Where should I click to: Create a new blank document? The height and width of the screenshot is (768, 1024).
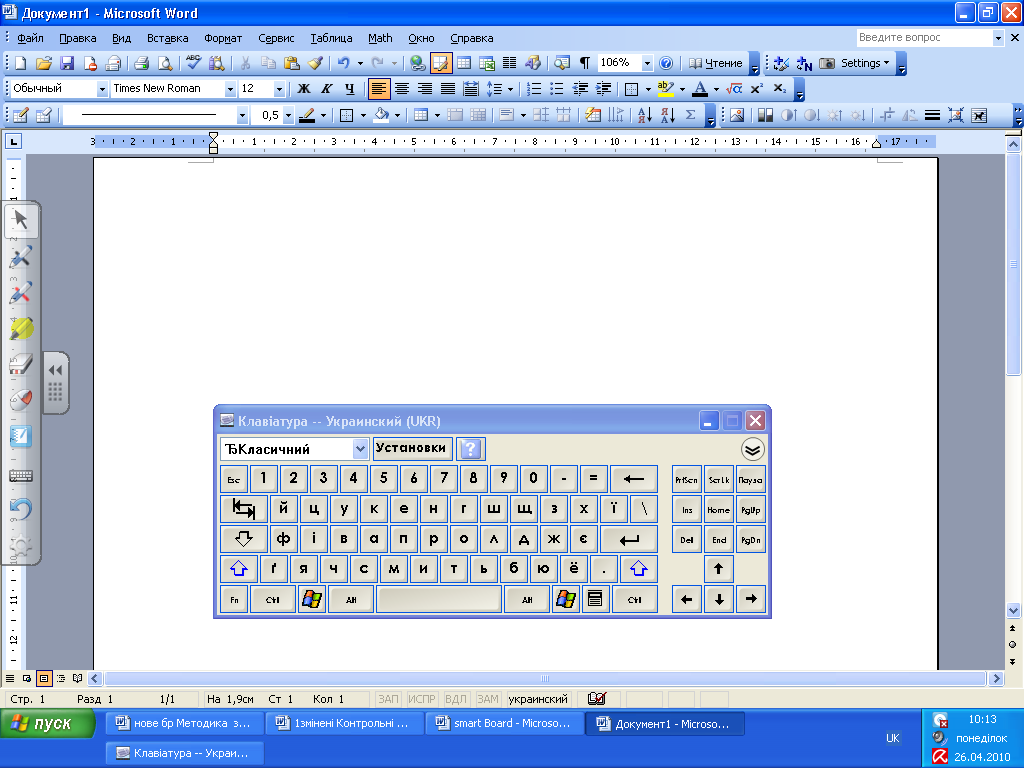pyautogui.click(x=20, y=63)
